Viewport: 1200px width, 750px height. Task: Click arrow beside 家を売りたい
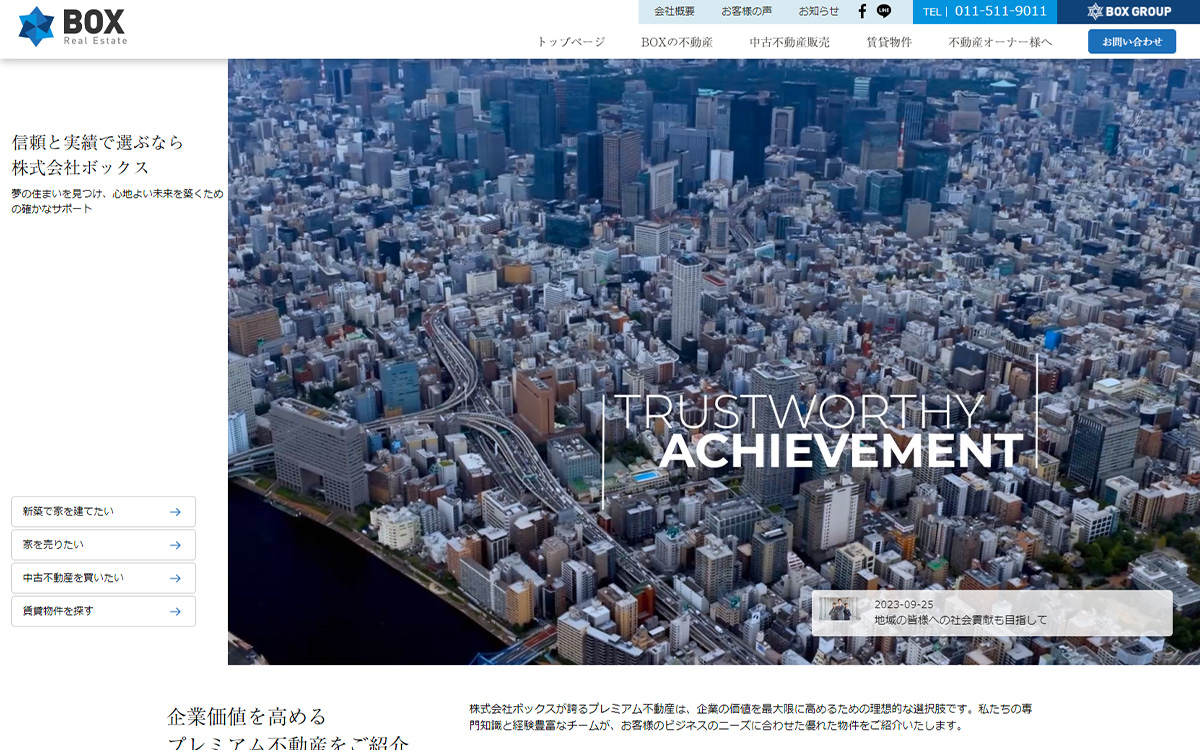pyautogui.click(x=175, y=545)
